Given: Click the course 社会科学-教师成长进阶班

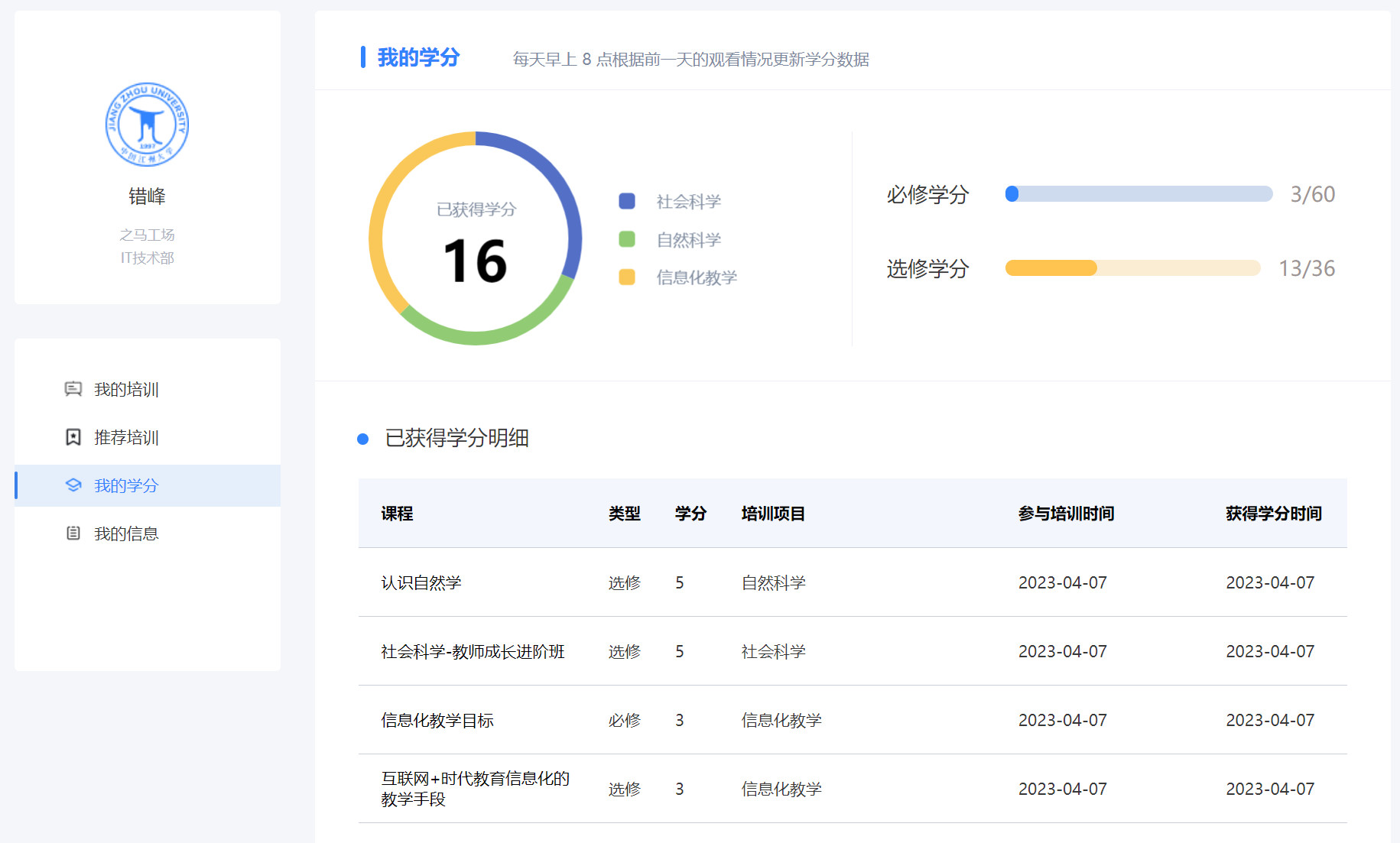Looking at the screenshot, I should [473, 651].
